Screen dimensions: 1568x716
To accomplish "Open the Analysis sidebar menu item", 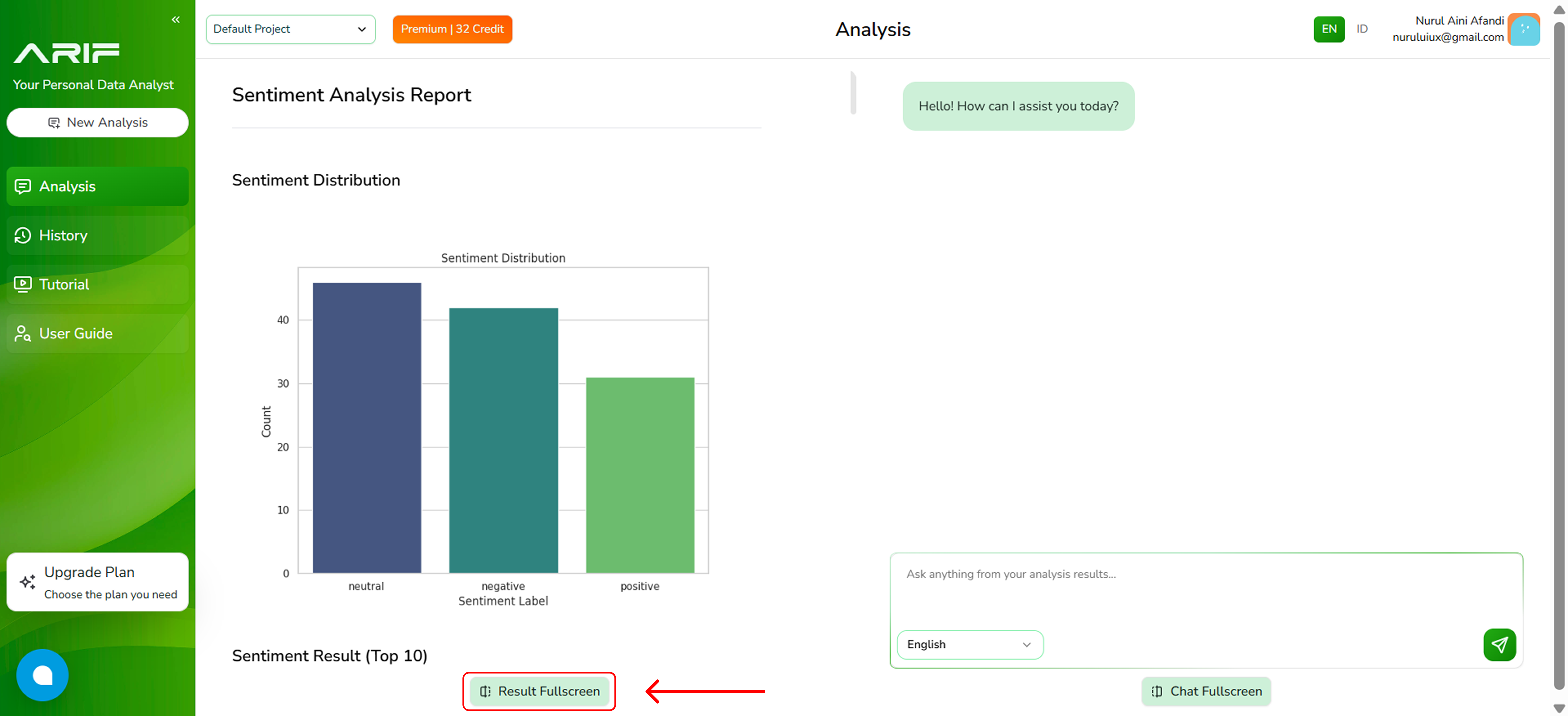I will 97,186.
